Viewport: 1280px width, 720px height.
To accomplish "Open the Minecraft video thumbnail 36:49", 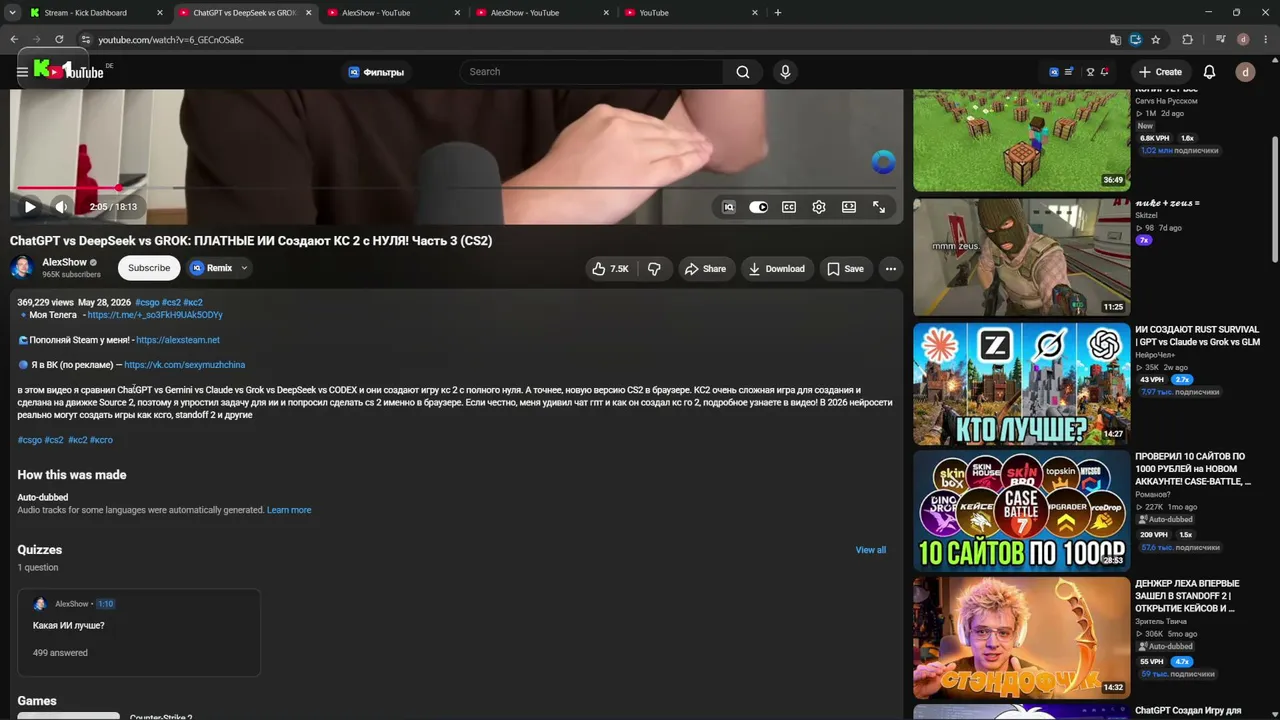I will (1022, 140).
